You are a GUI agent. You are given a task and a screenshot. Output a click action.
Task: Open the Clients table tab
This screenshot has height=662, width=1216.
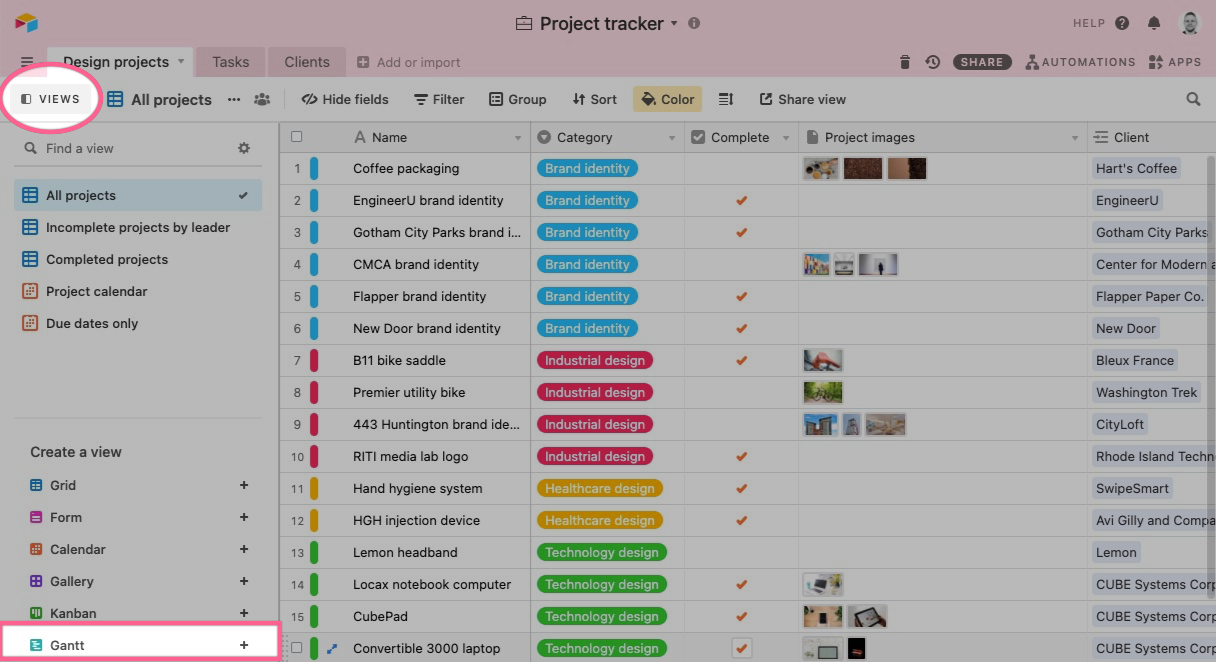[x=306, y=62]
